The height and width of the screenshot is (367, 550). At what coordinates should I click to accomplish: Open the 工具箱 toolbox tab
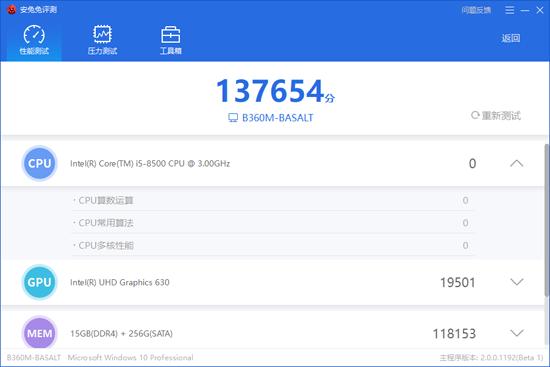pyautogui.click(x=171, y=40)
